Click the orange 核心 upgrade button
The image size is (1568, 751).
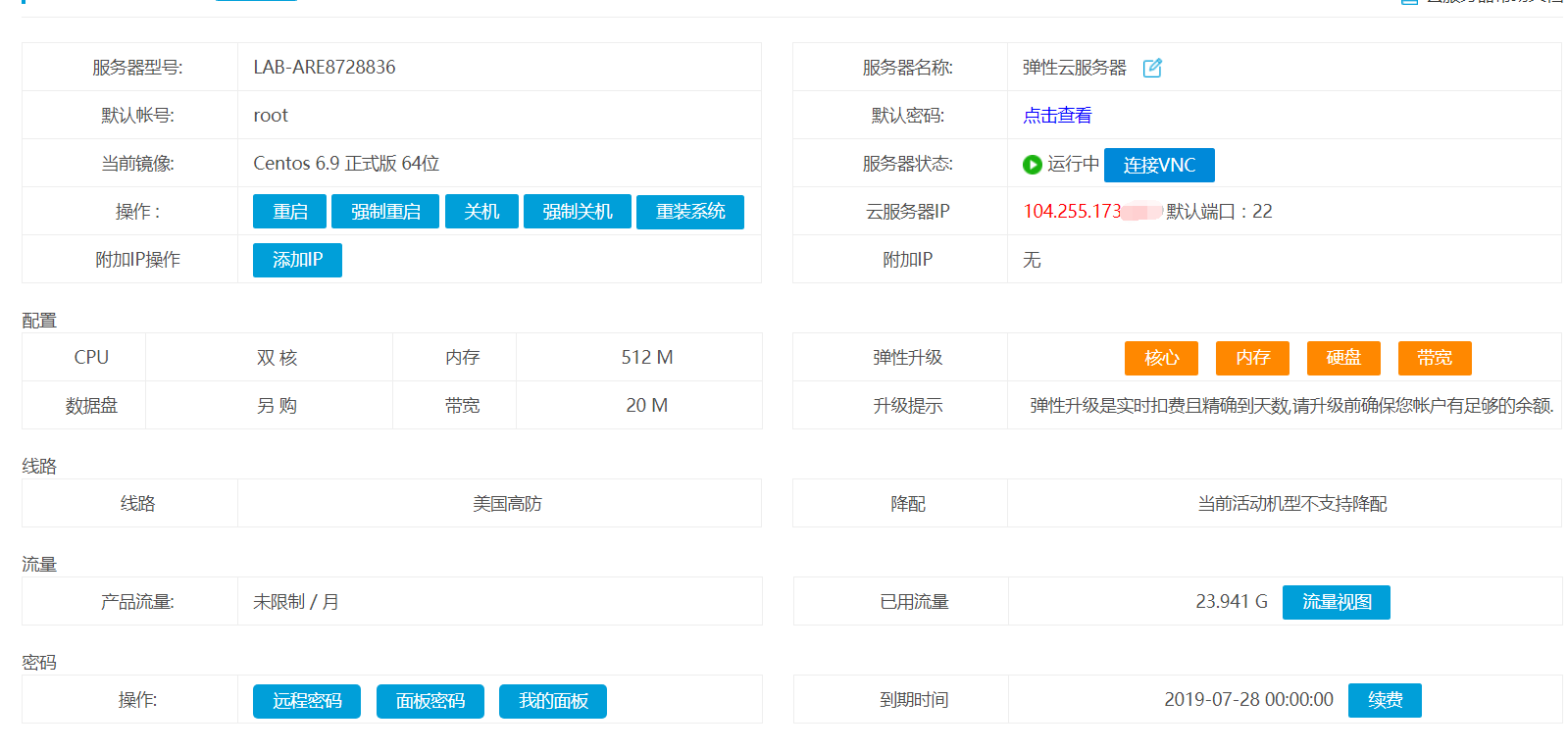(1161, 358)
